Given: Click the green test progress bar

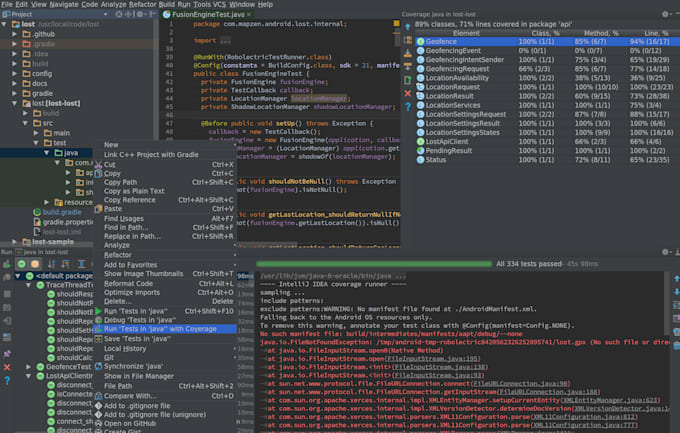Looking at the screenshot, I should (x=374, y=264).
